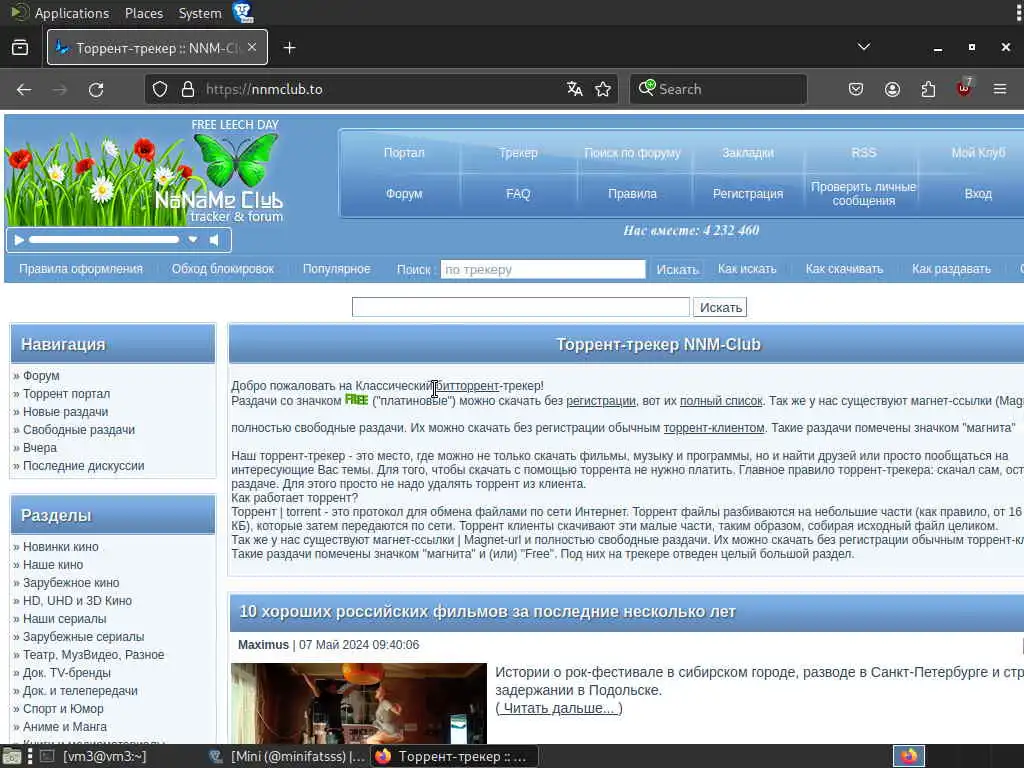Open Свободные раздачи sidebar link
Viewport: 1024px width, 768px height.
pos(78,430)
